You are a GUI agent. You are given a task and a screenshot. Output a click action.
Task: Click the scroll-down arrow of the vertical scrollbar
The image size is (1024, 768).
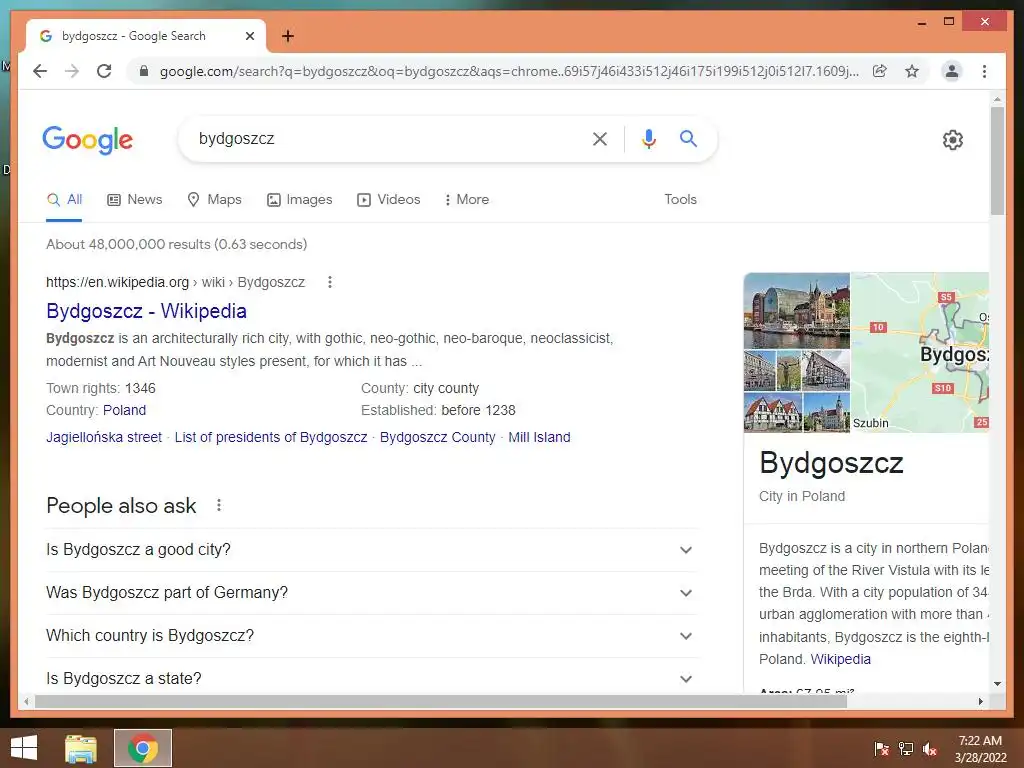click(x=997, y=684)
